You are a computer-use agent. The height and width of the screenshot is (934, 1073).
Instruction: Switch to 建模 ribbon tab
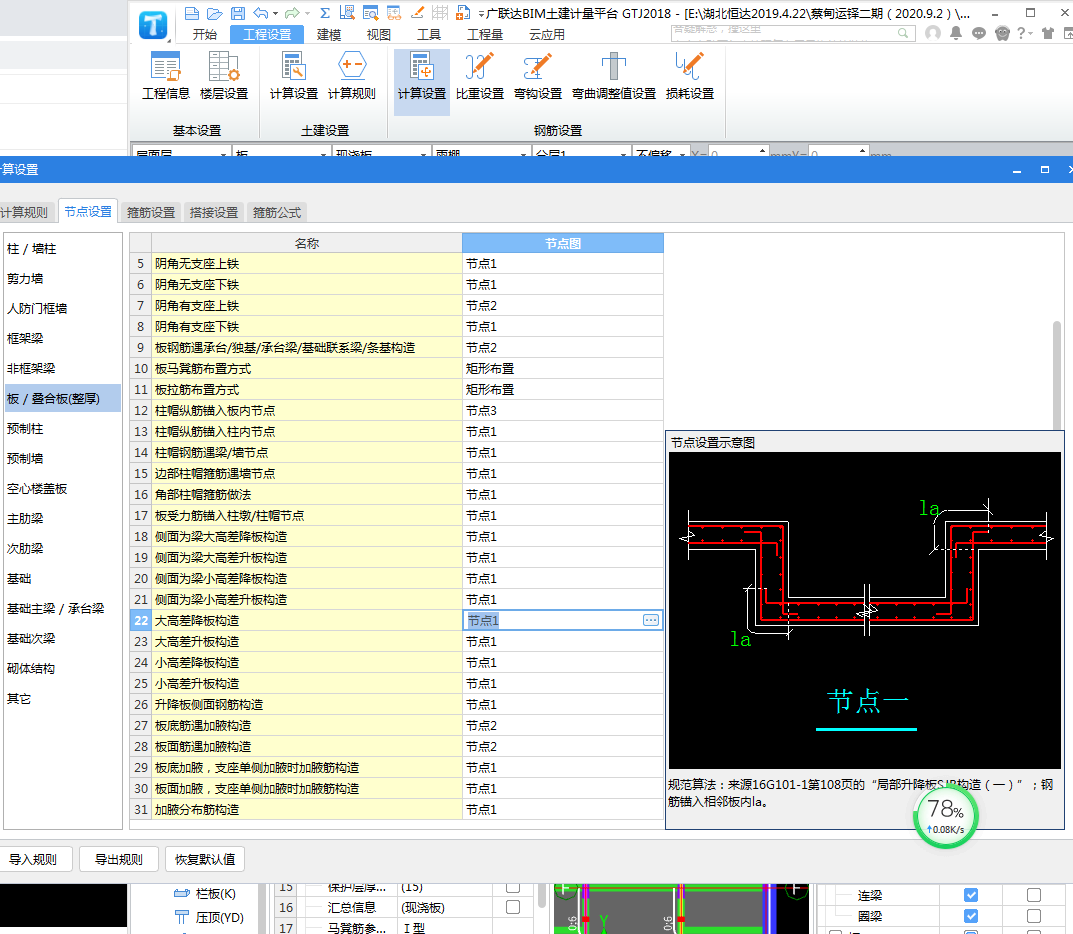[328, 34]
